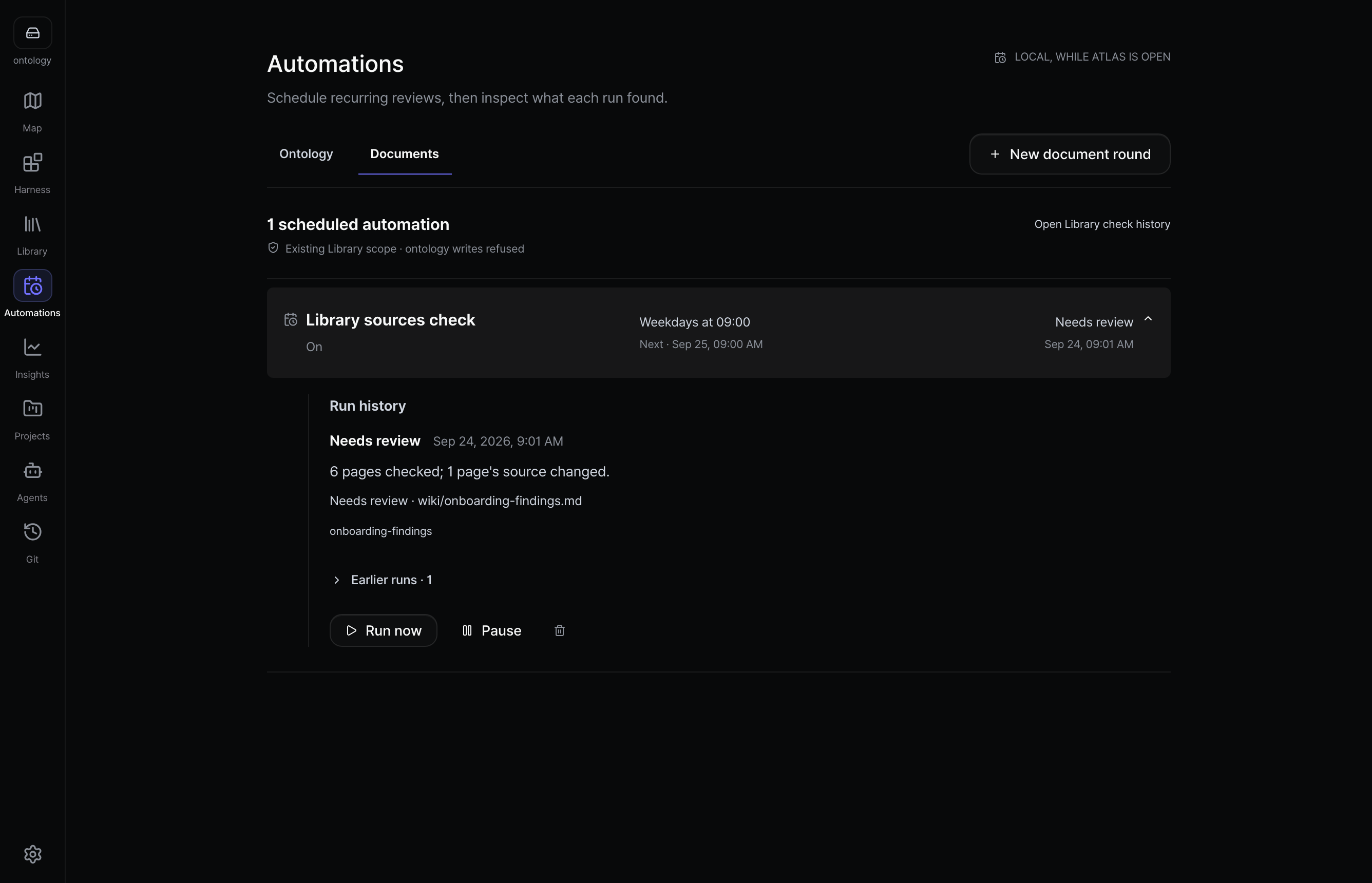
Task: Select the Automations sidebar icon
Action: coord(33,285)
